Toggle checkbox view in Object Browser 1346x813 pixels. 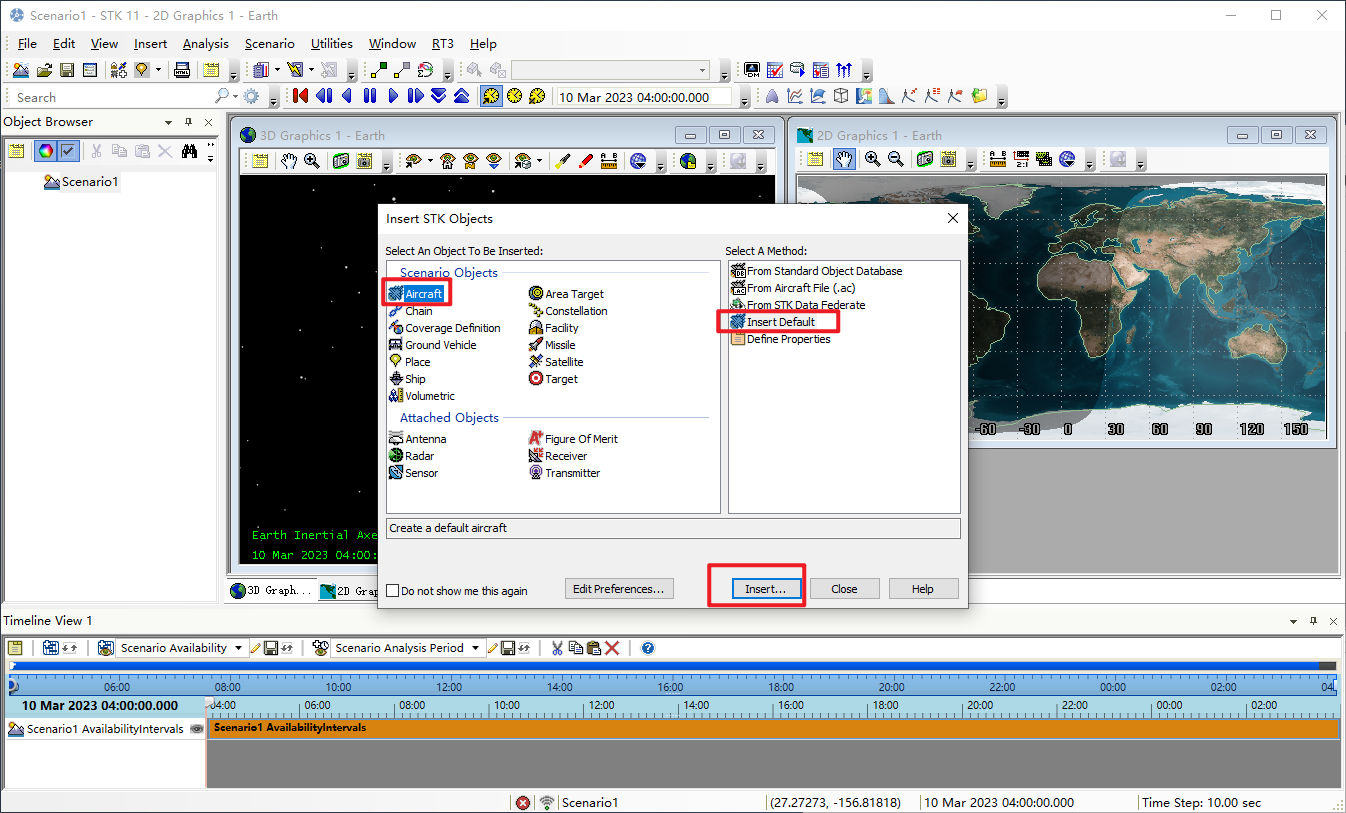[68, 151]
